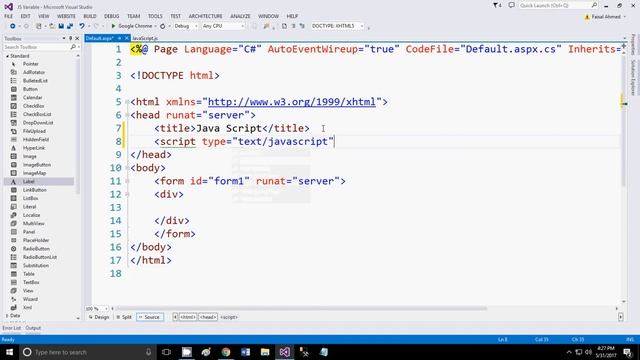Open Google Chrome from the taskbar
640x360 pixels.
pyautogui.click(x=226, y=352)
